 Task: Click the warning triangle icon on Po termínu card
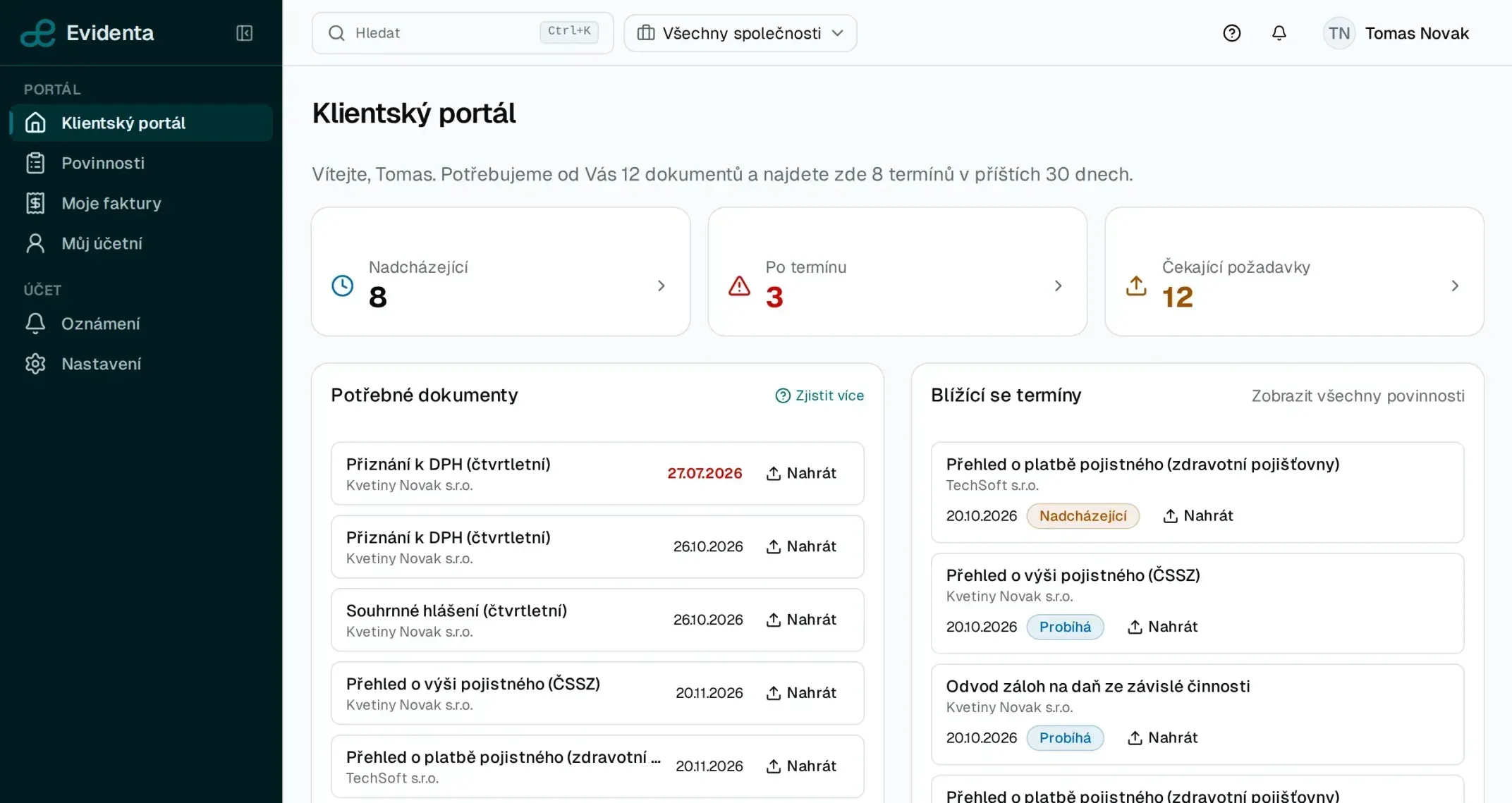click(x=739, y=286)
